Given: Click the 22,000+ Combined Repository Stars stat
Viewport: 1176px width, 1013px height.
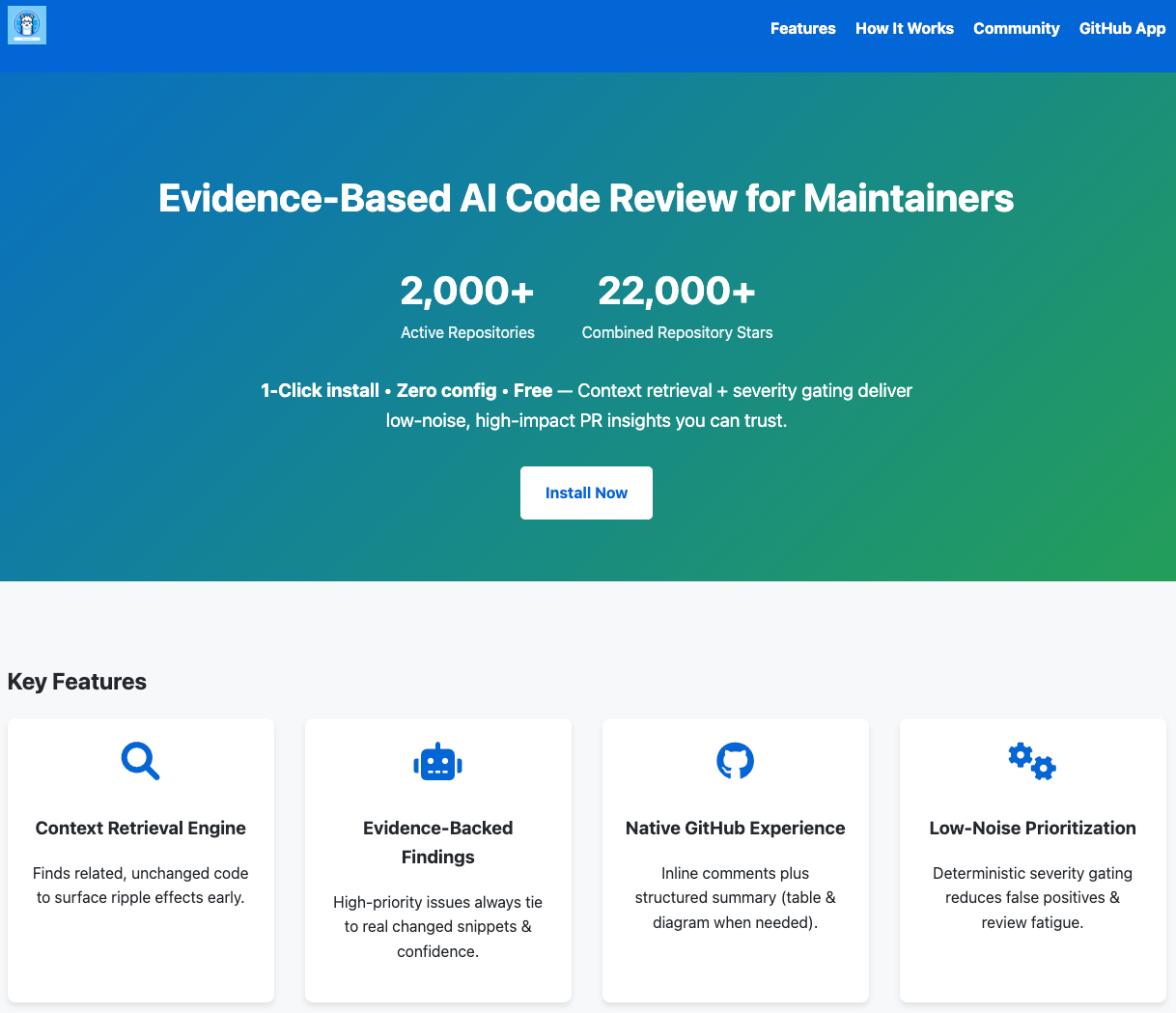Looking at the screenshot, I should [677, 306].
